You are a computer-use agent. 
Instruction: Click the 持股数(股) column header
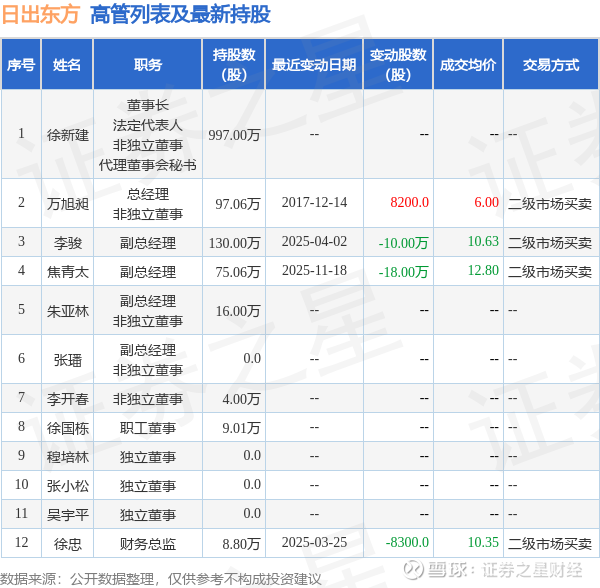tap(234, 64)
